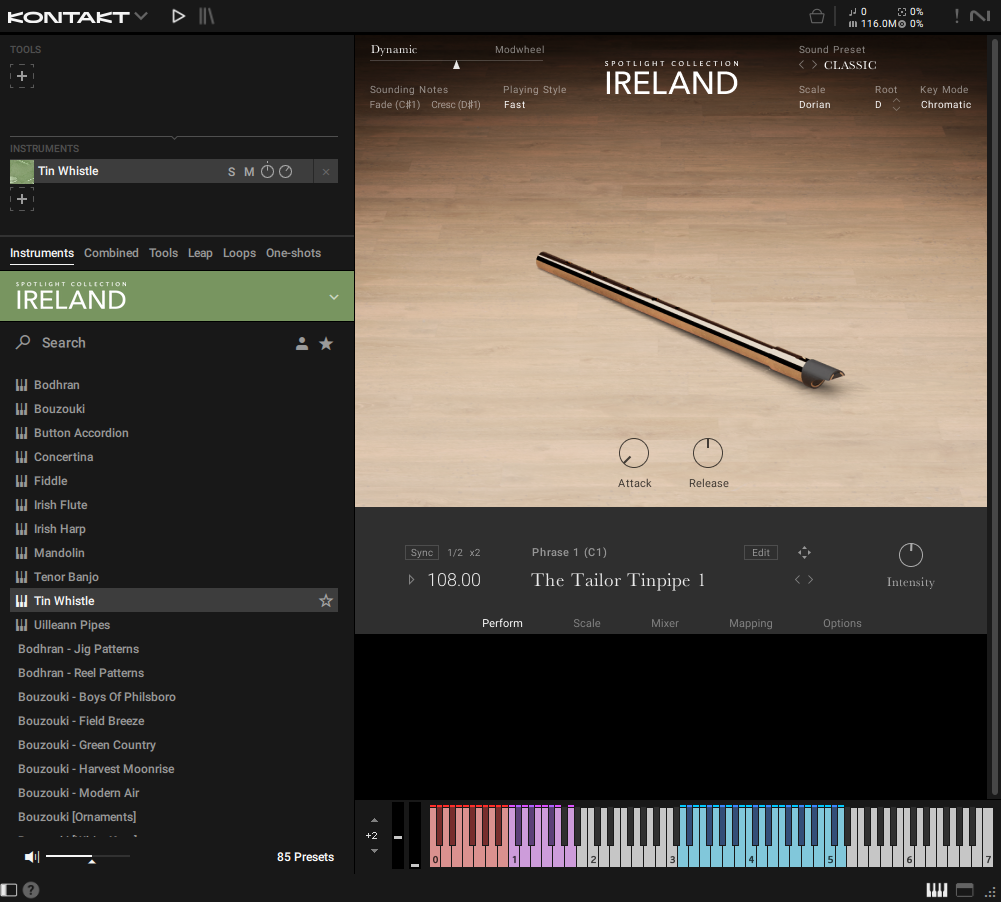Open the shop bag icon
Screen dimensions: 1001x902
[x=817, y=16]
